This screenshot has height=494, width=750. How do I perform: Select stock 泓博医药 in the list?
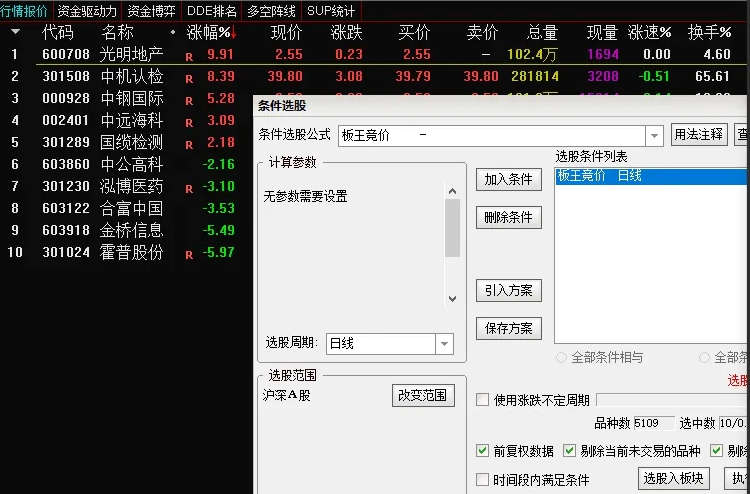coord(132,186)
